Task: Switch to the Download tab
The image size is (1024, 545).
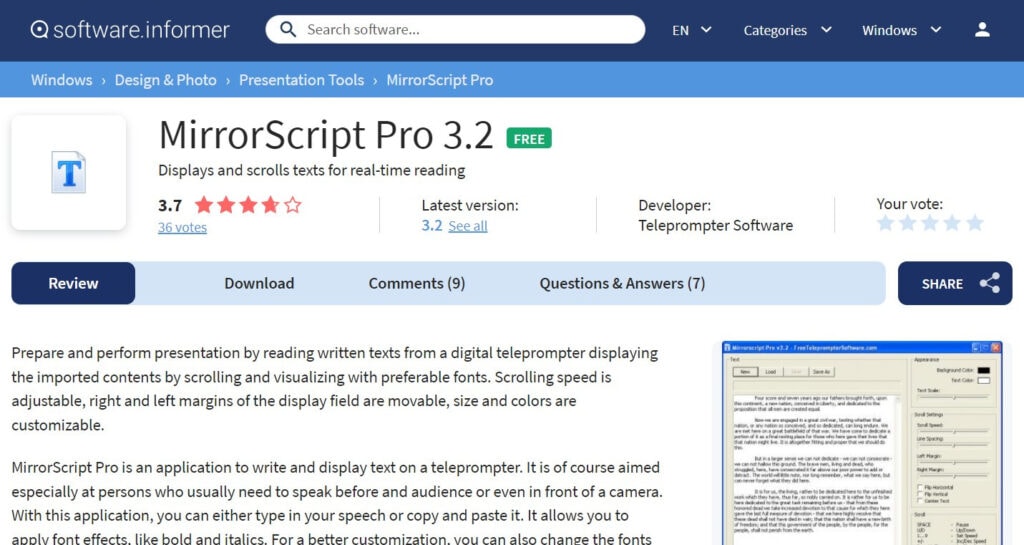Action: [259, 283]
